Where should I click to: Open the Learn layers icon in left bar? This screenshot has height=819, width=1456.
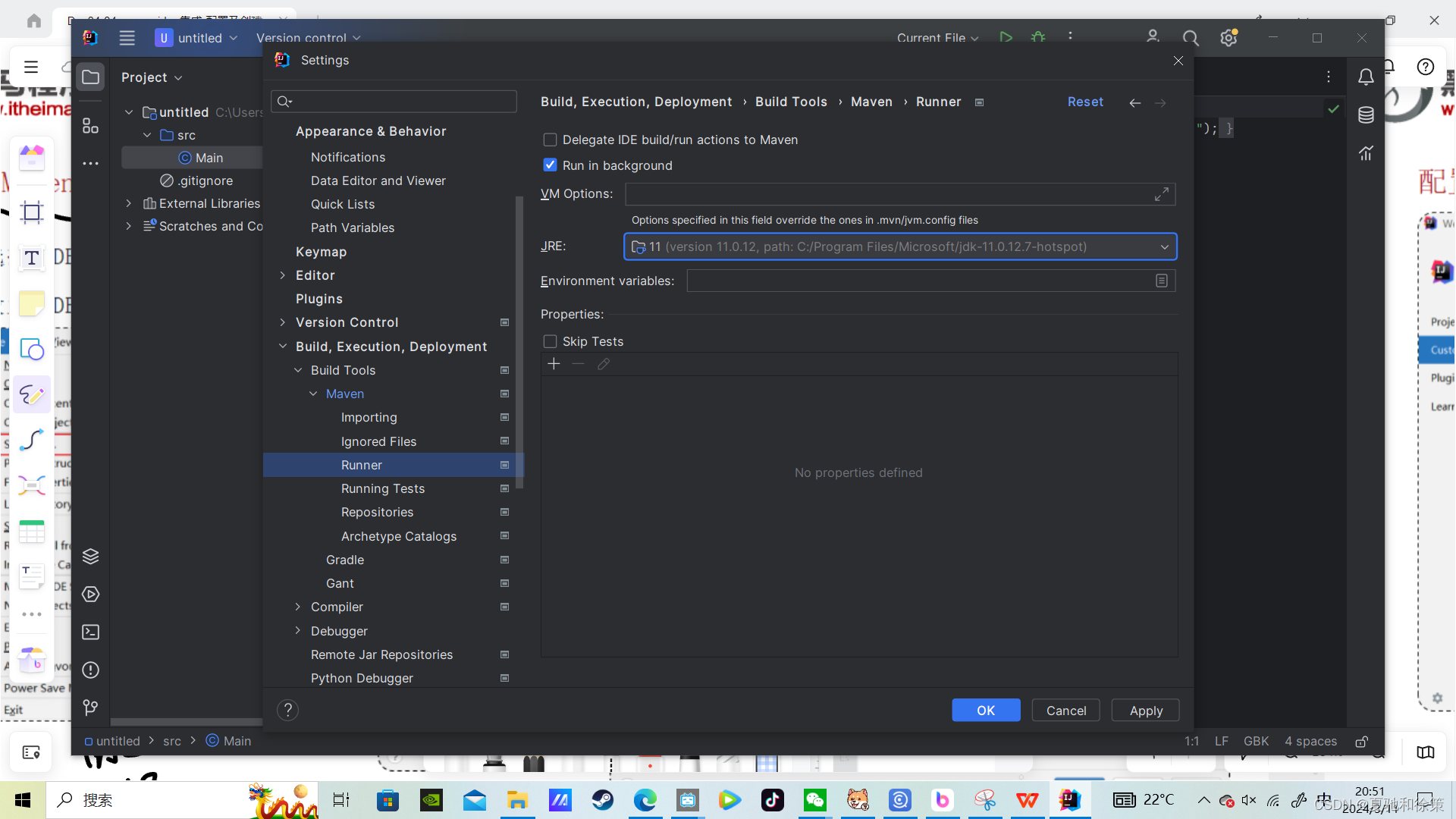pos(90,557)
